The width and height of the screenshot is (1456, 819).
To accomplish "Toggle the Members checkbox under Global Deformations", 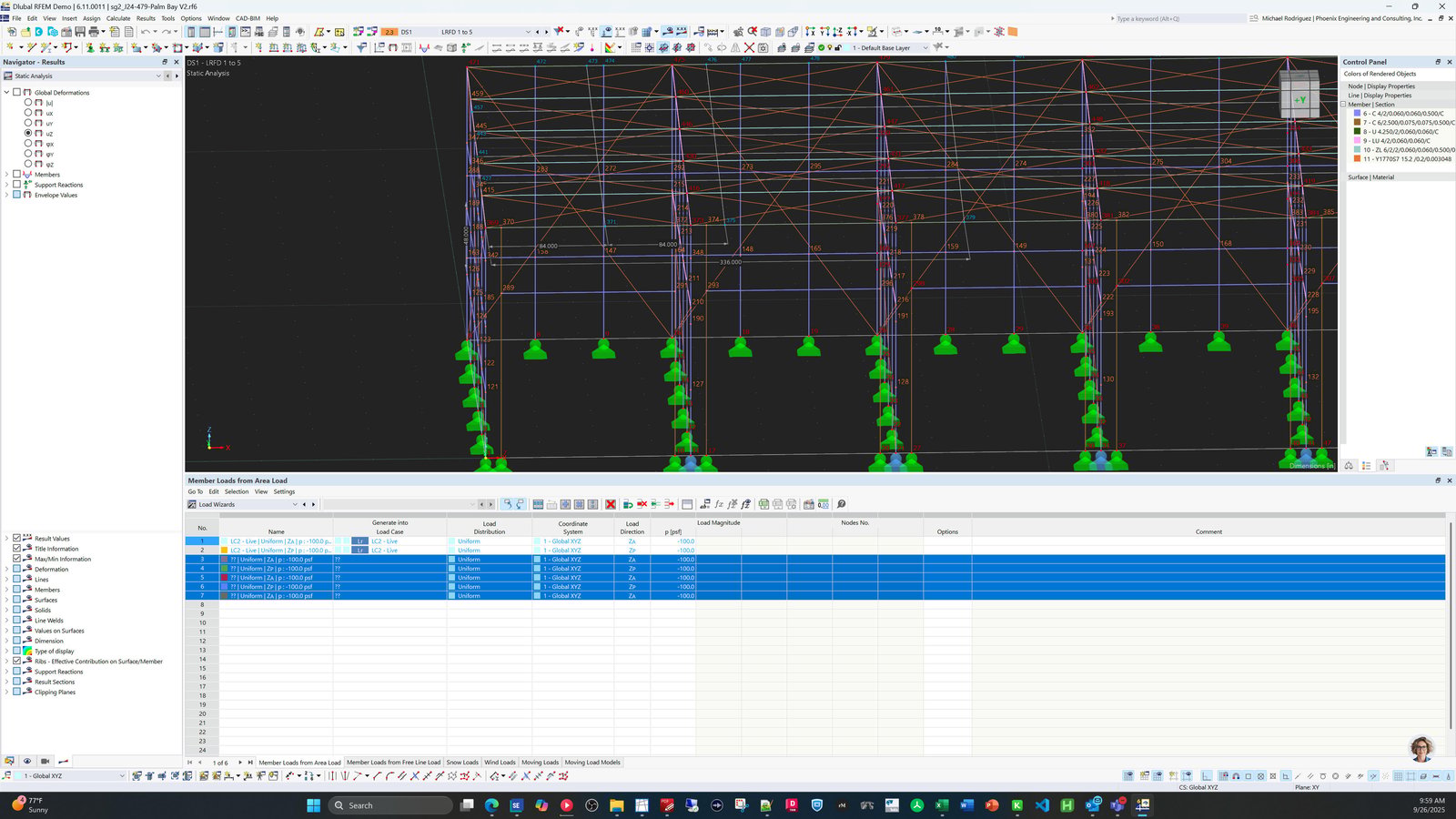I will 16,174.
